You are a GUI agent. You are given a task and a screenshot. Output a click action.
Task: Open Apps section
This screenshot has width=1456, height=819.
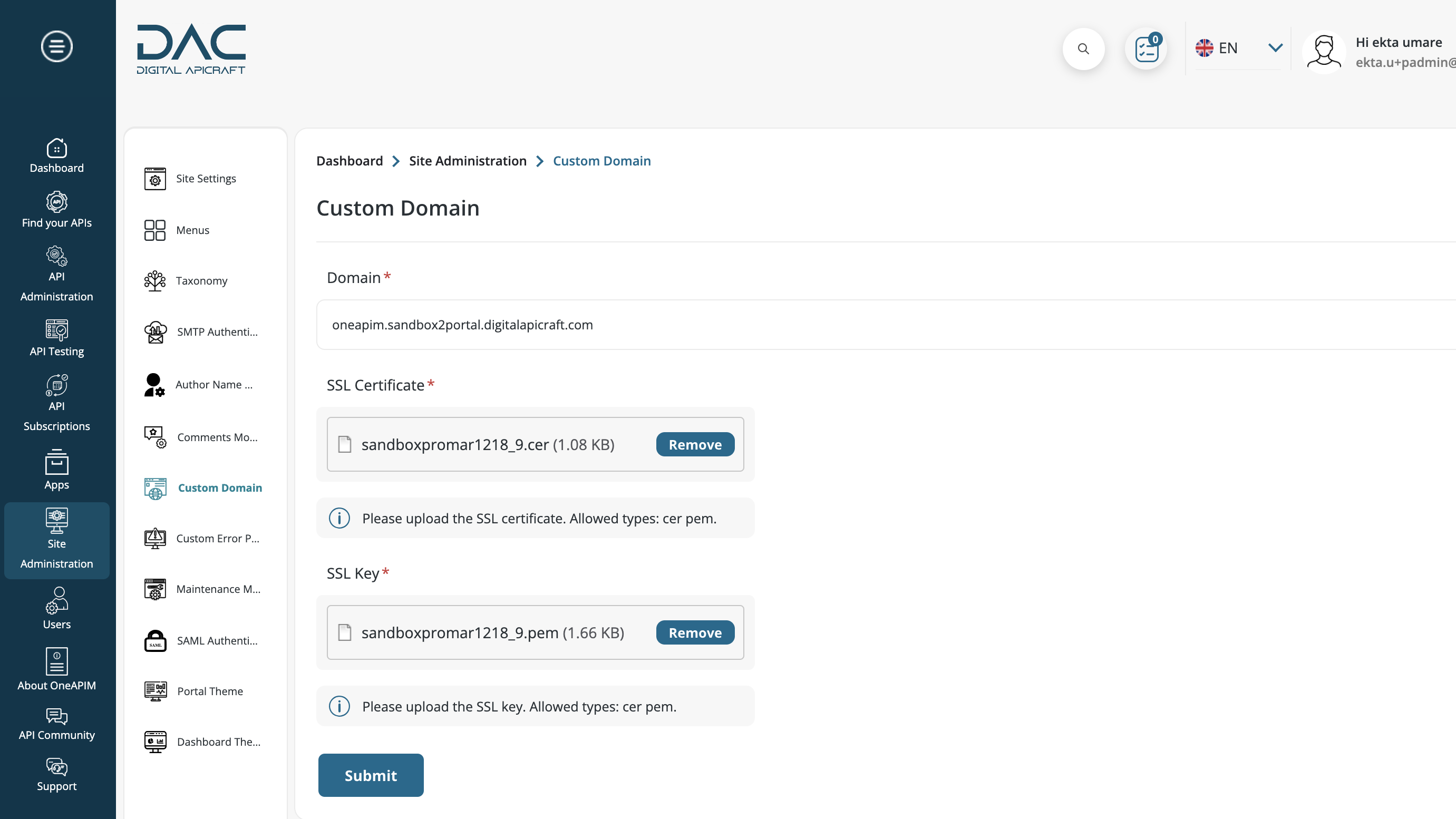(56, 470)
